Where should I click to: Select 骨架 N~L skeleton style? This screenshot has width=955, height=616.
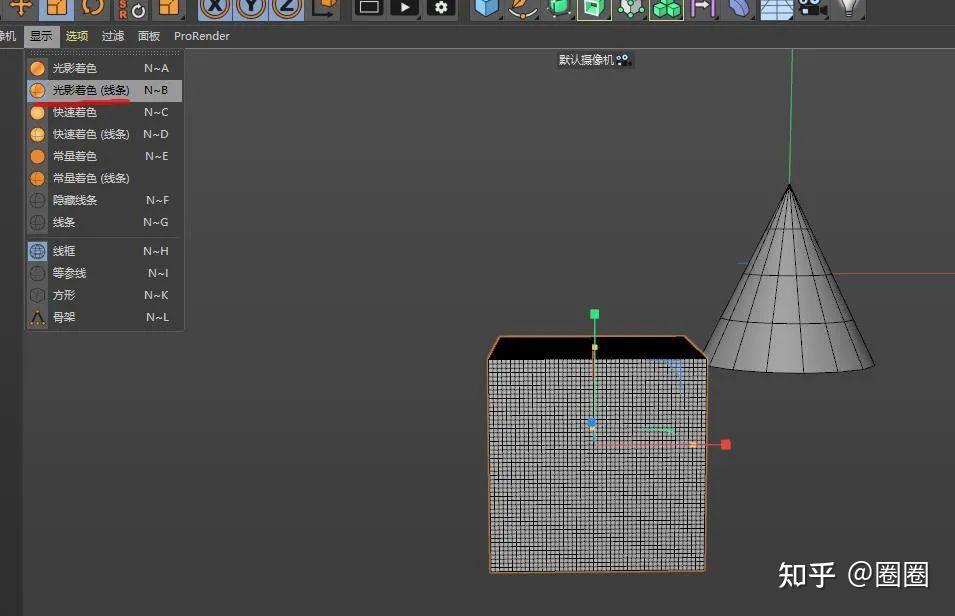104,317
